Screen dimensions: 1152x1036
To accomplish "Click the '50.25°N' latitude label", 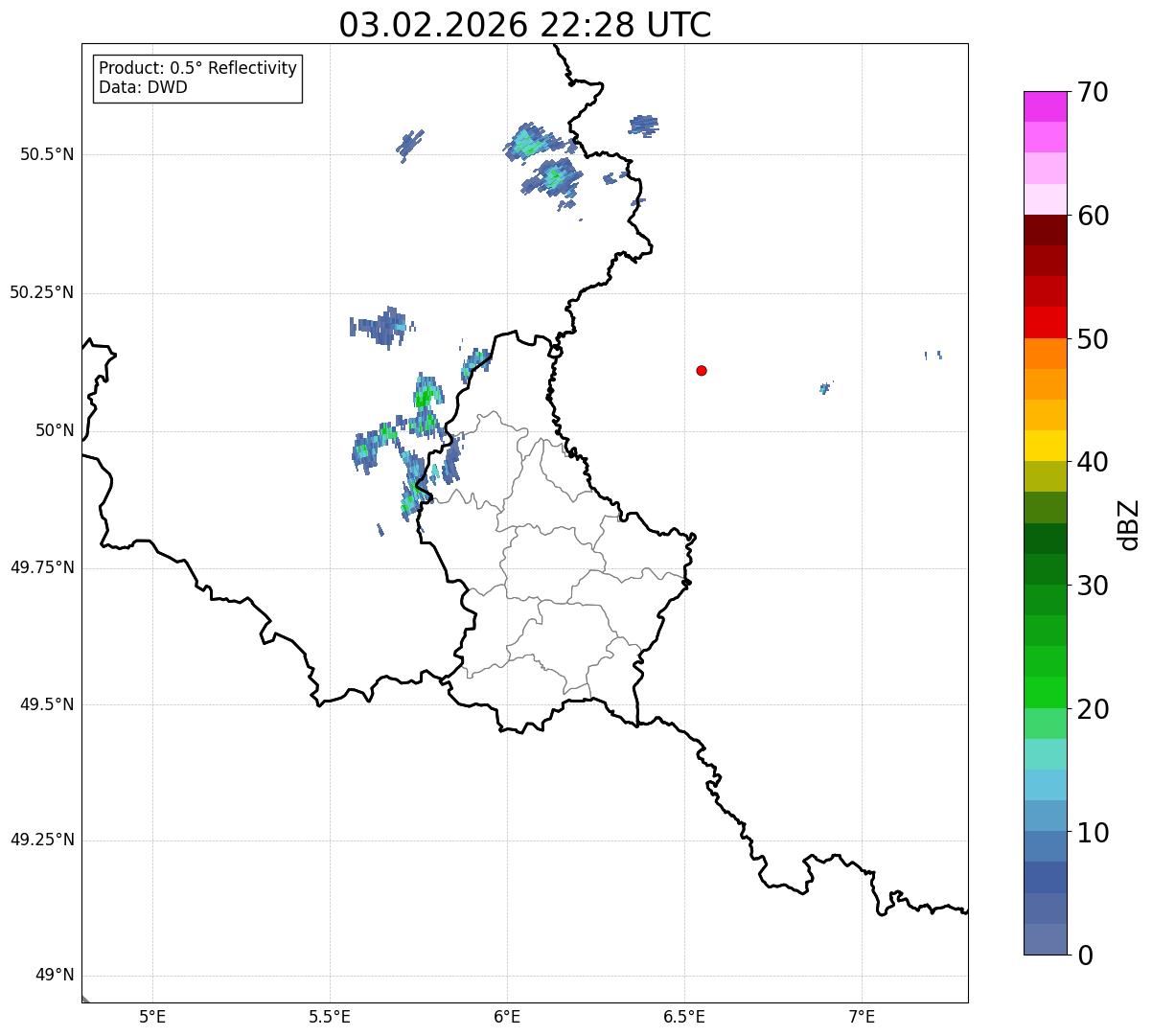I will [x=41, y=292].
